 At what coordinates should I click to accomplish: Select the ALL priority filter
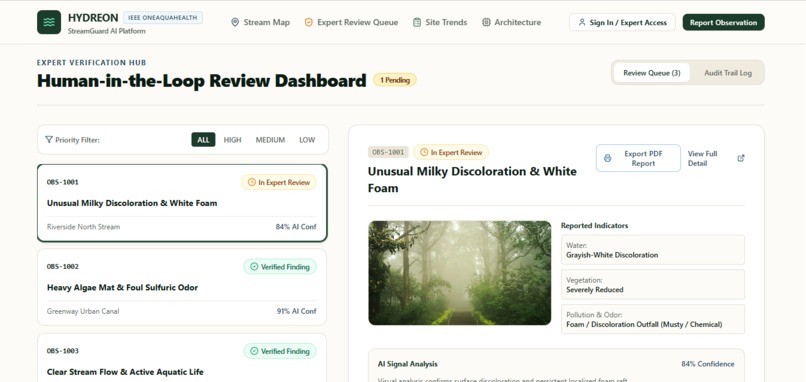click(x=204, y=139)
